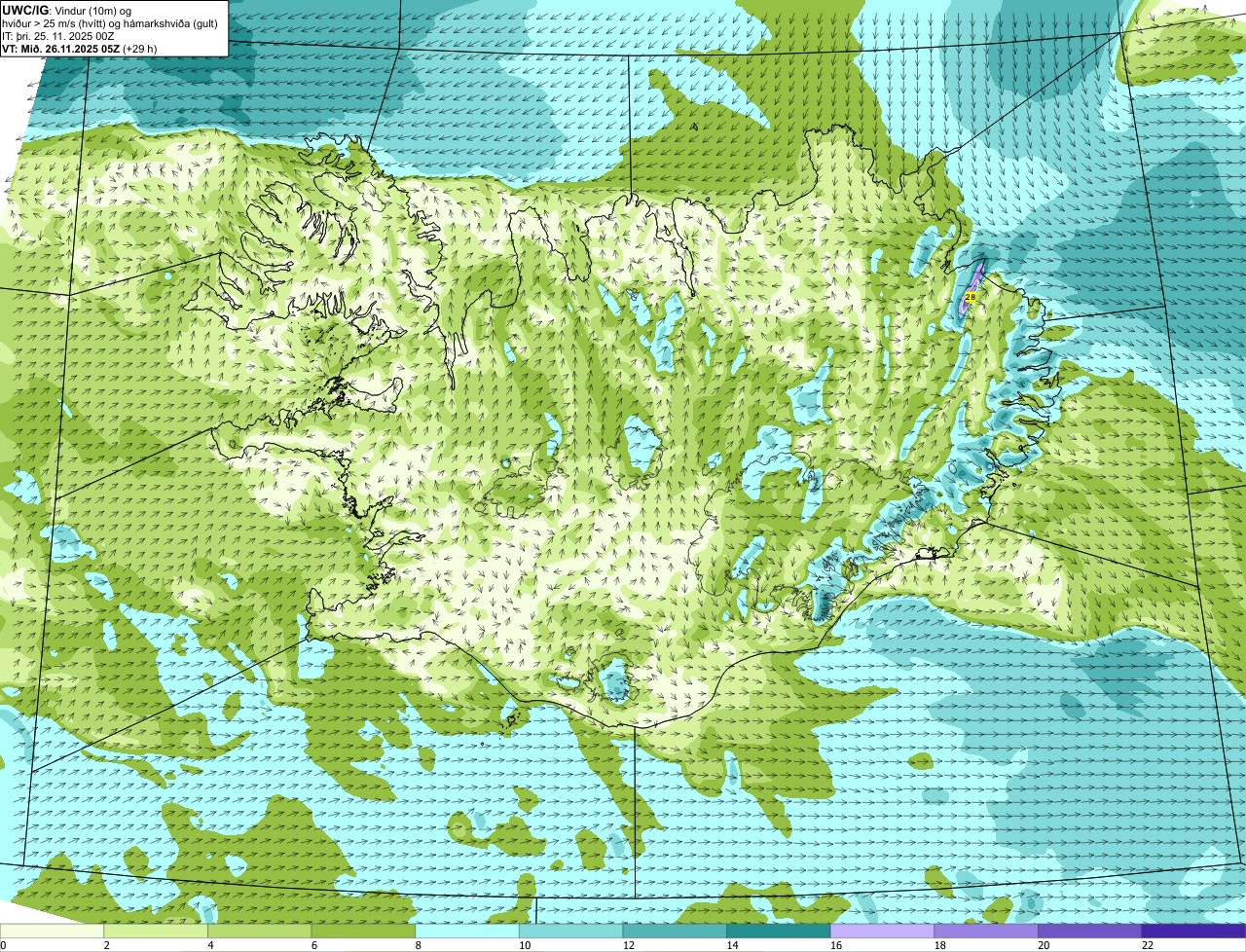Click the 0–2 m/s palest legend swatch

tap(52, 931)
